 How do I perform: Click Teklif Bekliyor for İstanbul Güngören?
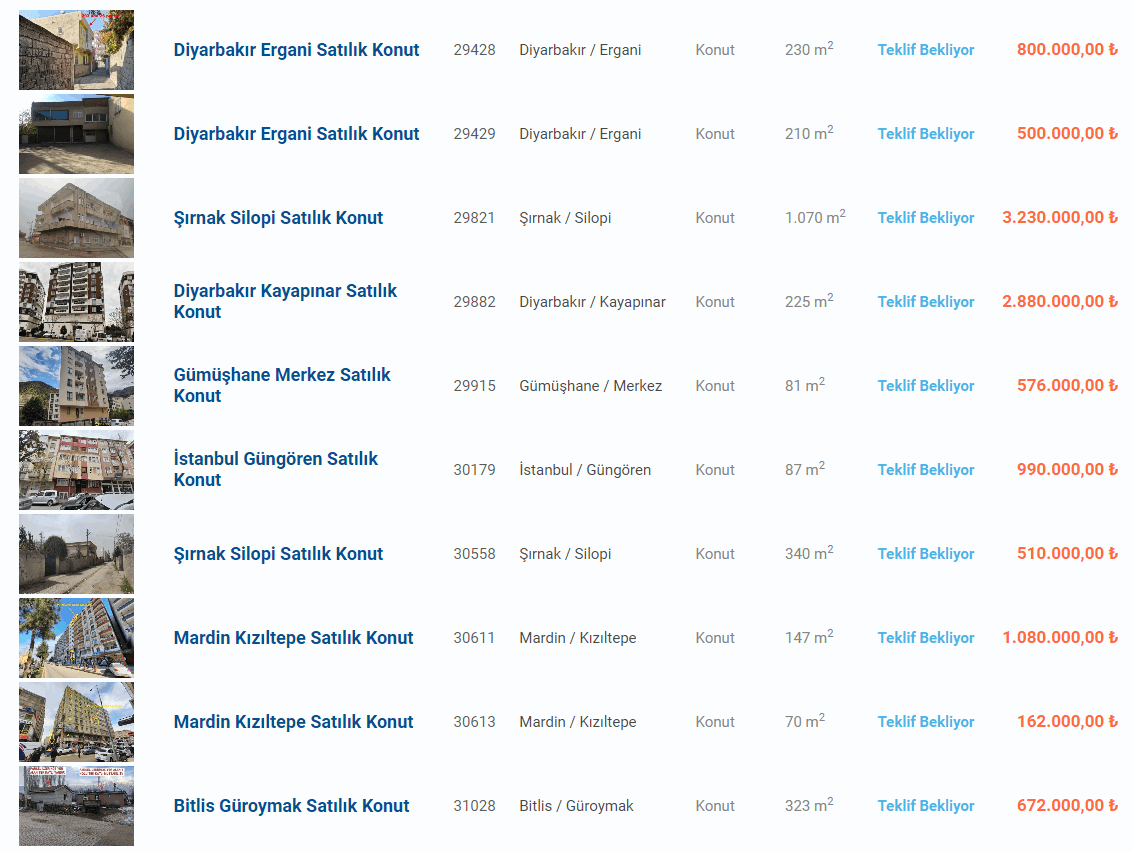925,470
